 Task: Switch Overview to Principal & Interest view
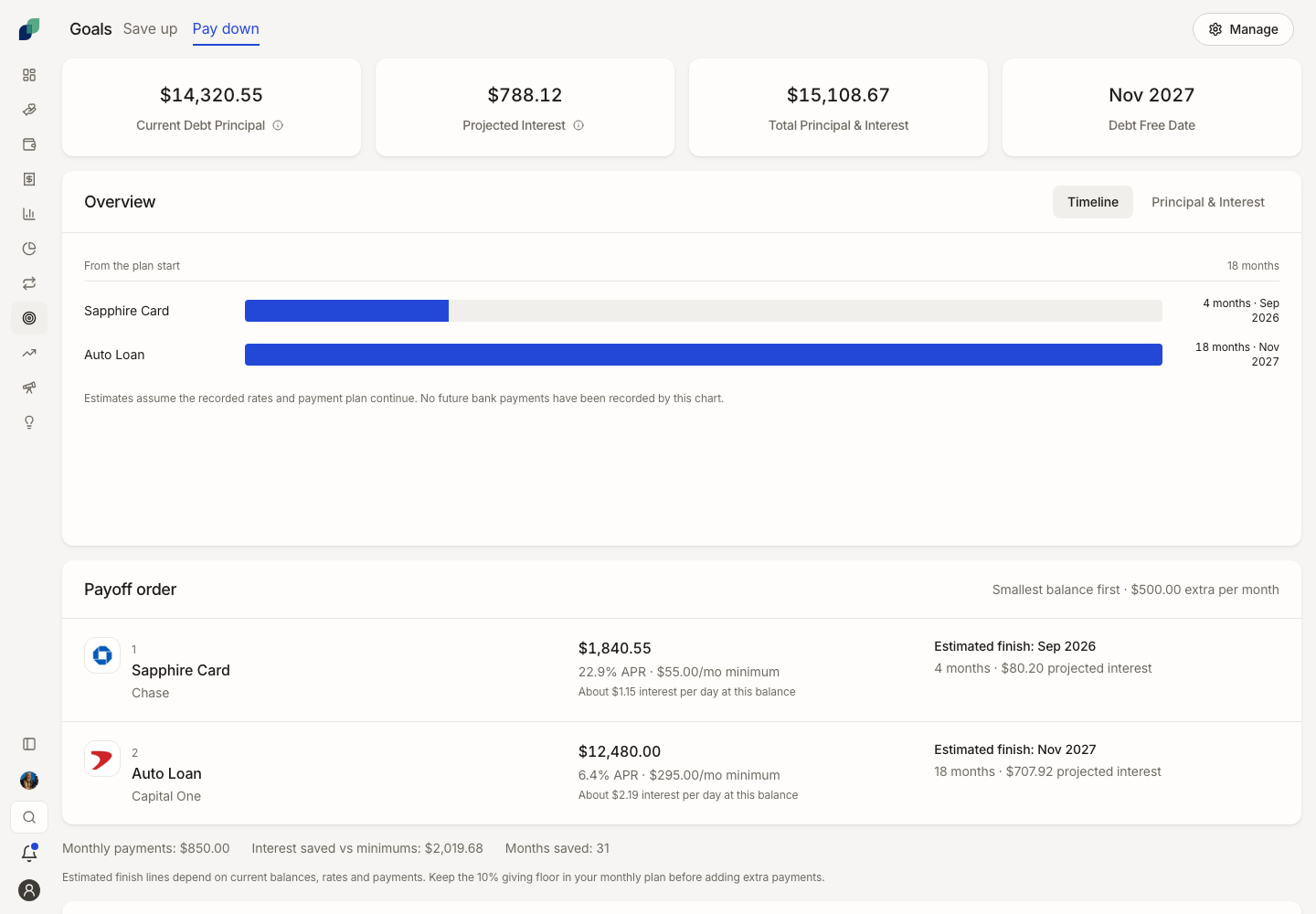tap(1208, 202)
